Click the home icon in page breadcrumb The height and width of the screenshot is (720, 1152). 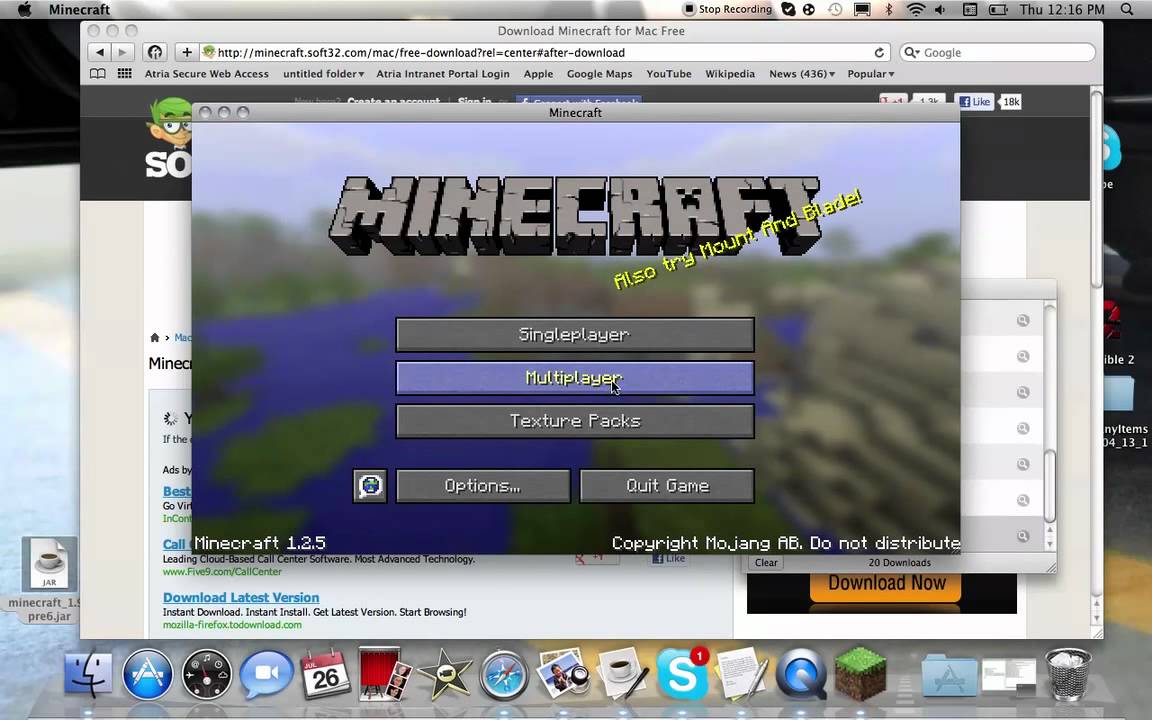click(154, 338)
